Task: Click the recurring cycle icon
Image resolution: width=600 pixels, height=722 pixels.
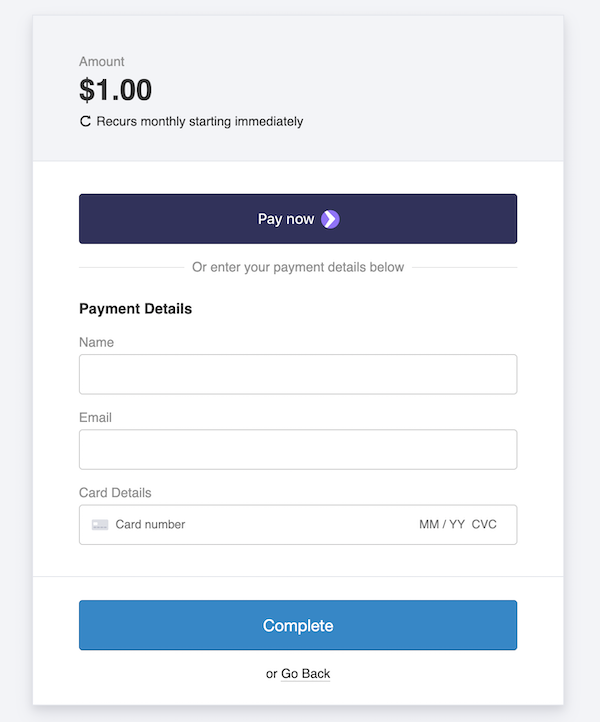Action: [x=85, y=122]
